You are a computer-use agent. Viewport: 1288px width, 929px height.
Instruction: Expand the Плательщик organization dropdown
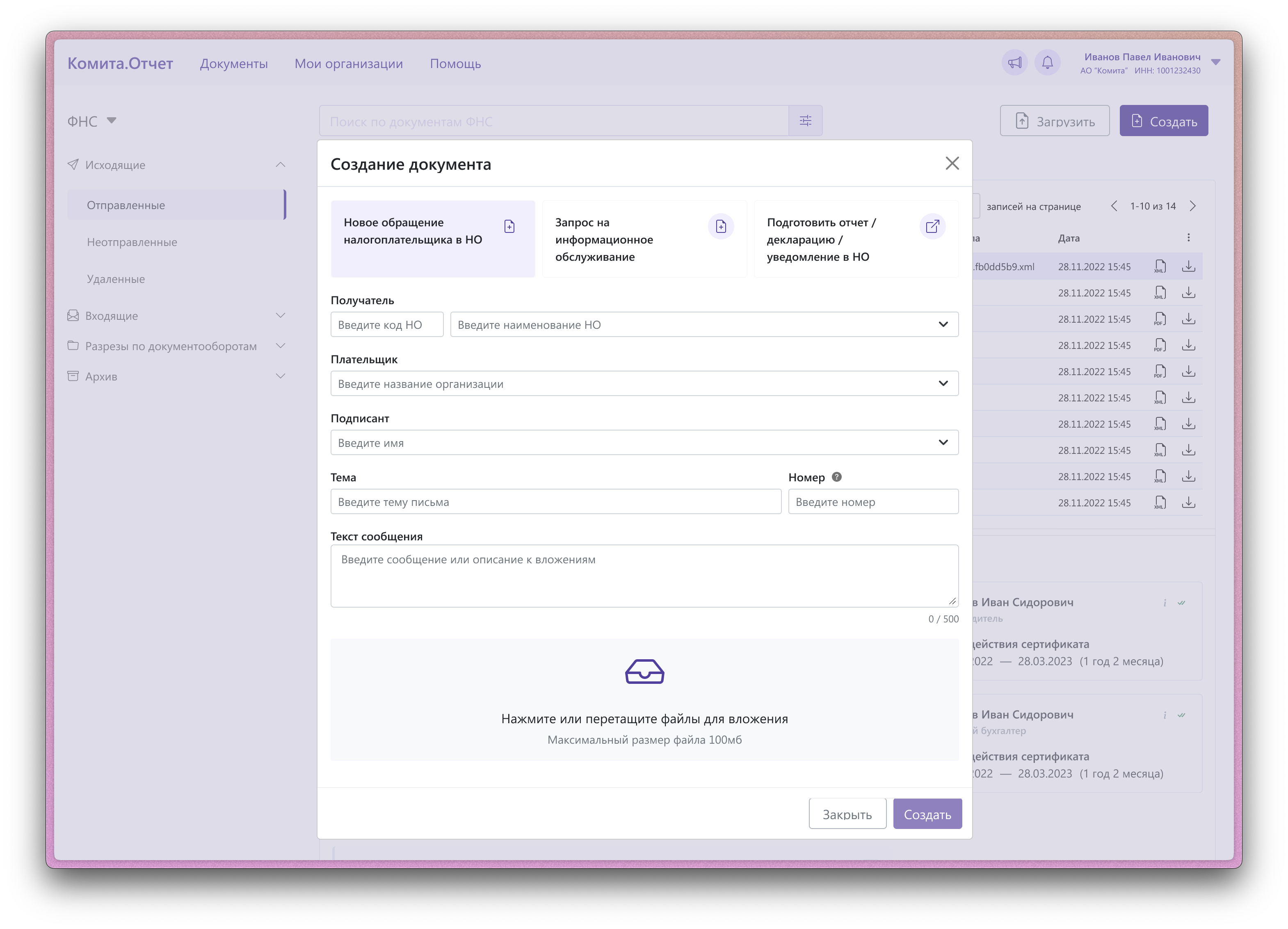644,384
